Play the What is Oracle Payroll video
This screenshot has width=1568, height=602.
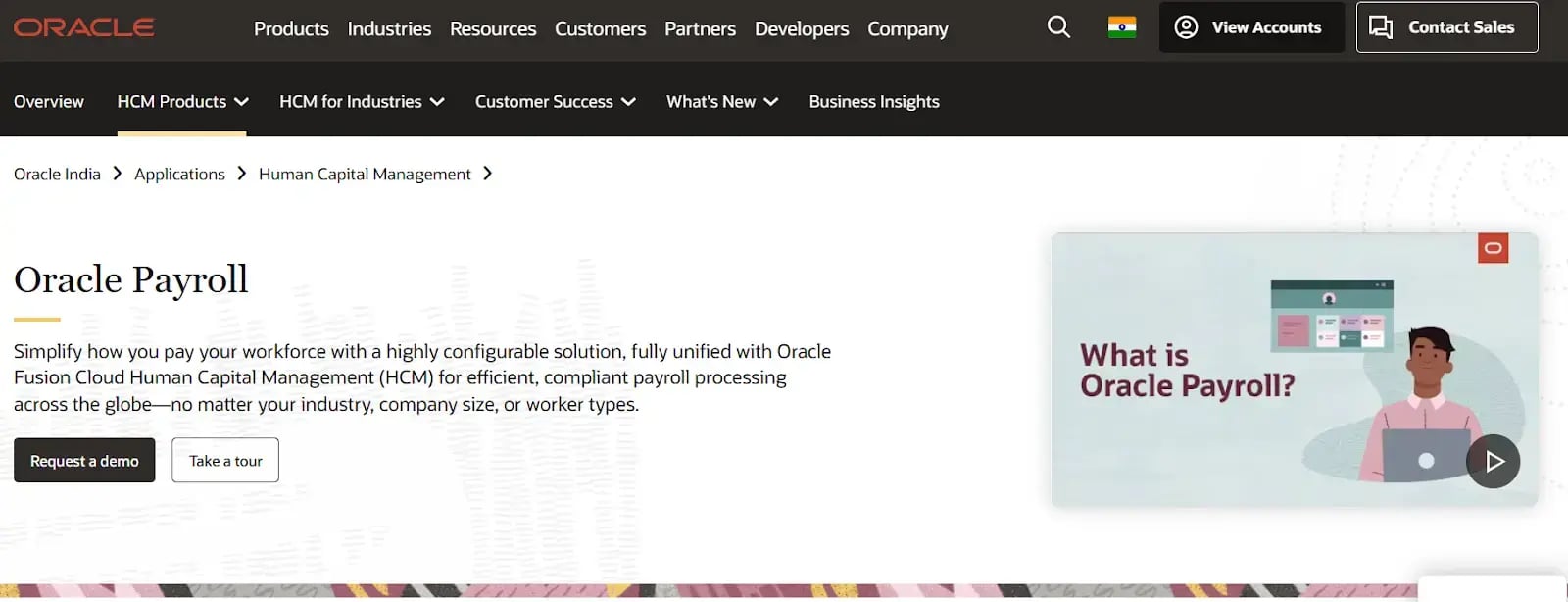point(1493,461)
